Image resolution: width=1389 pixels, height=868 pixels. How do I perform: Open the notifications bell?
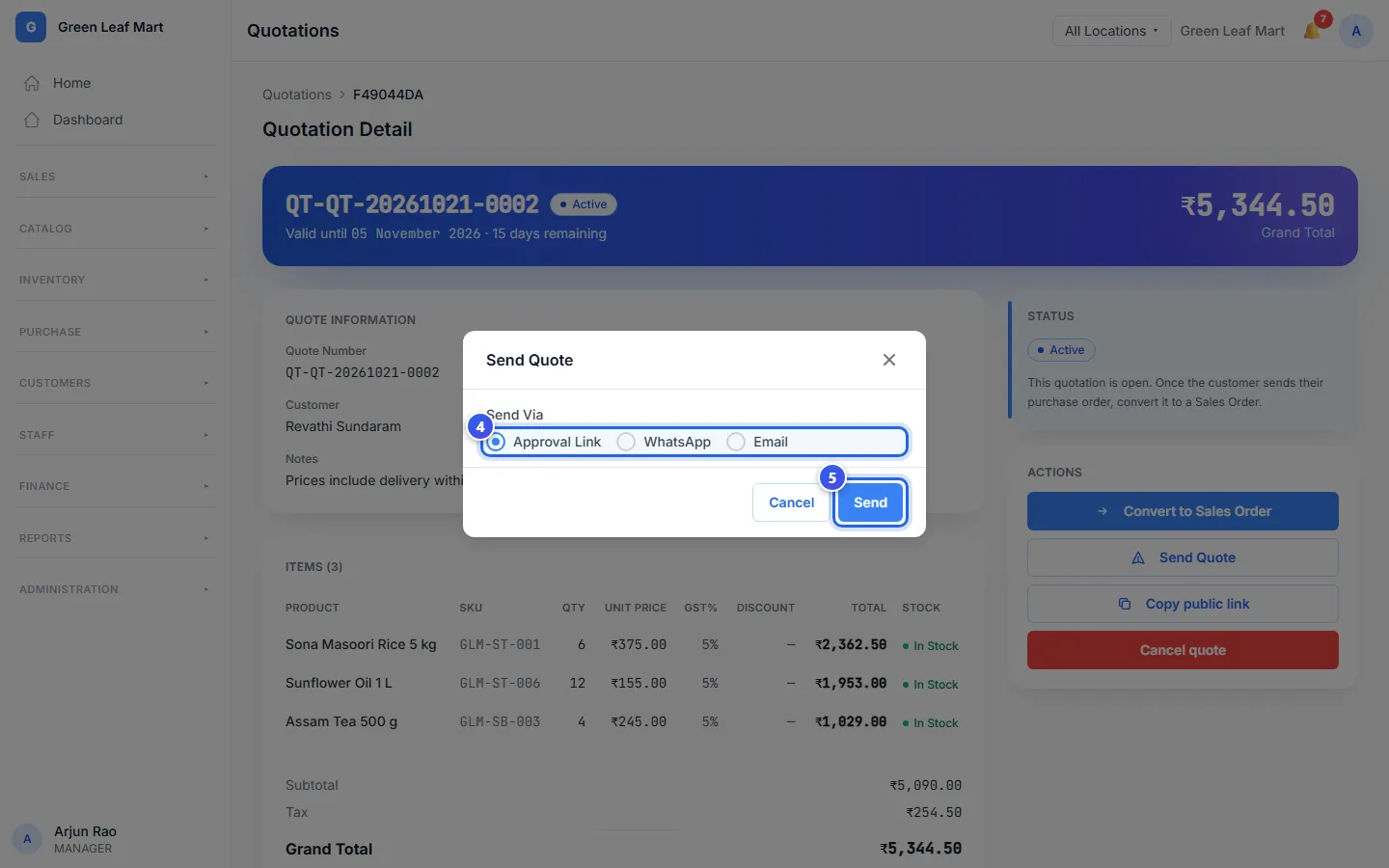point(1312,31)
